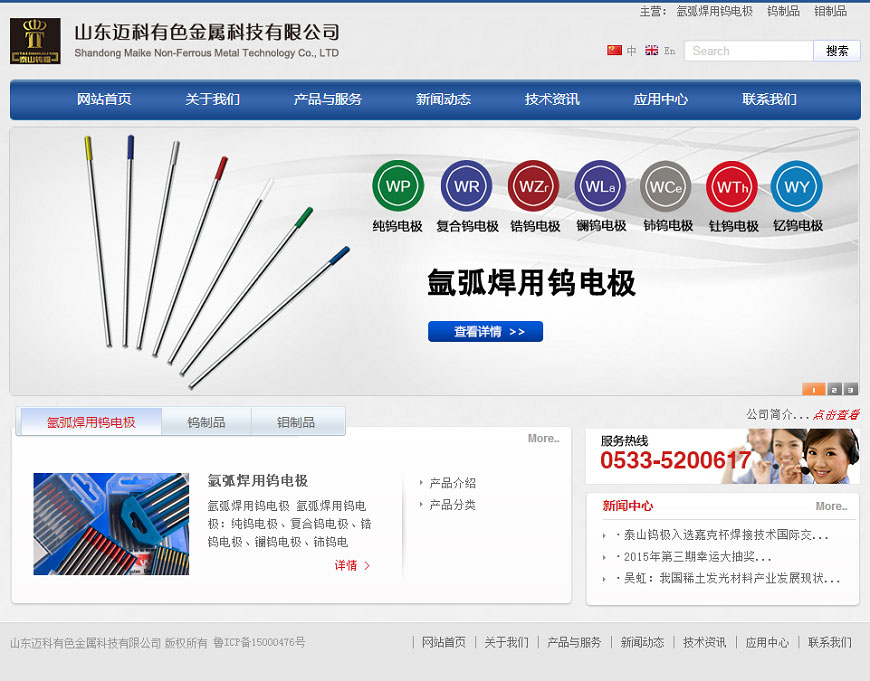This screenshot has height=681, width=870.
Task: Click the company crown logo
Action: point(35,41)
